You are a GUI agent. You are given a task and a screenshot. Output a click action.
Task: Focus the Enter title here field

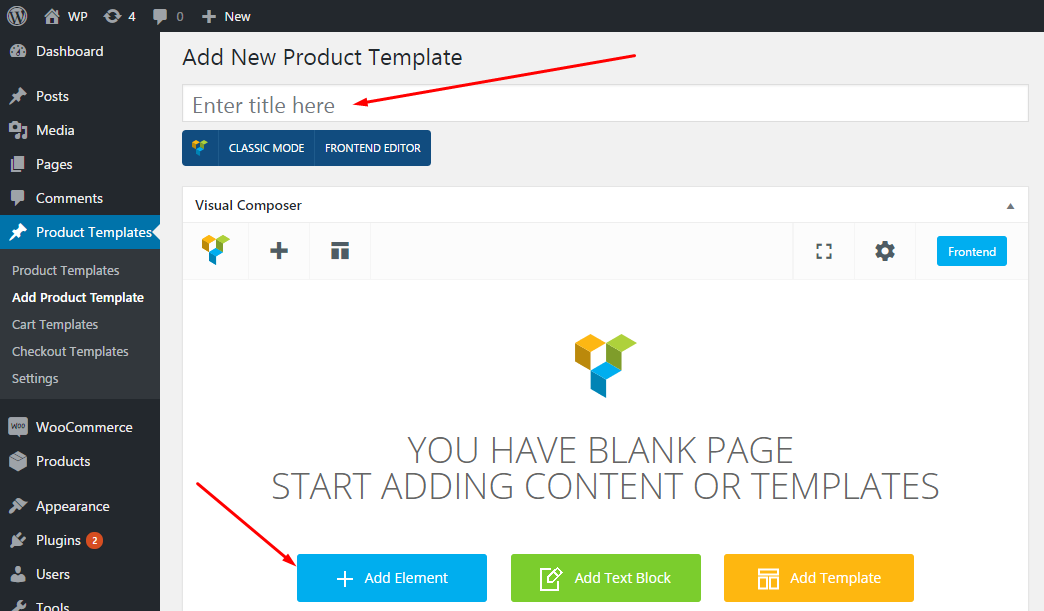(605, 104)
